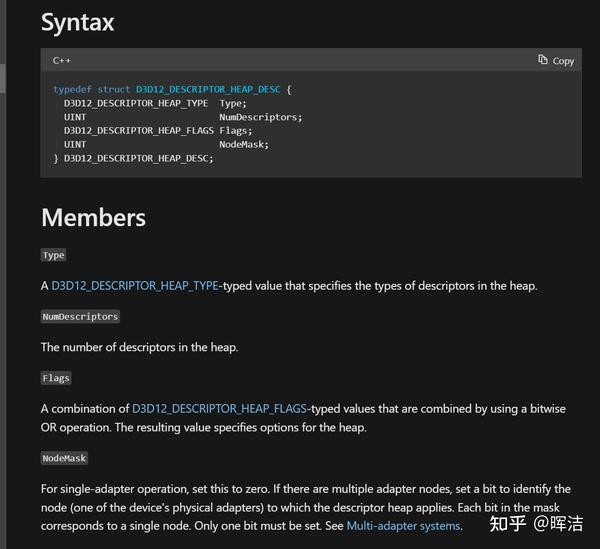
Task: Click the @晖洁 username watermark
Action: coord(558,522)
